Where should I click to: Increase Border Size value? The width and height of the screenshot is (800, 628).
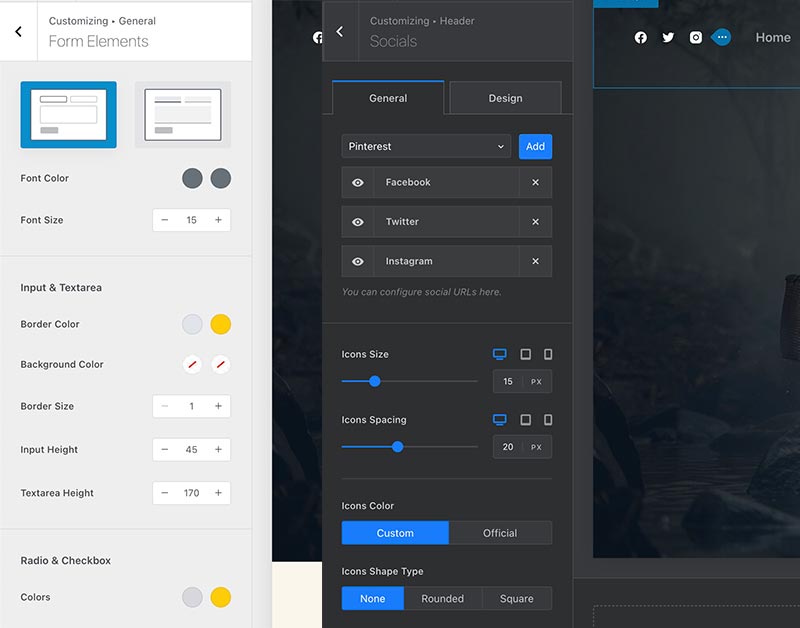coord(218,406)
